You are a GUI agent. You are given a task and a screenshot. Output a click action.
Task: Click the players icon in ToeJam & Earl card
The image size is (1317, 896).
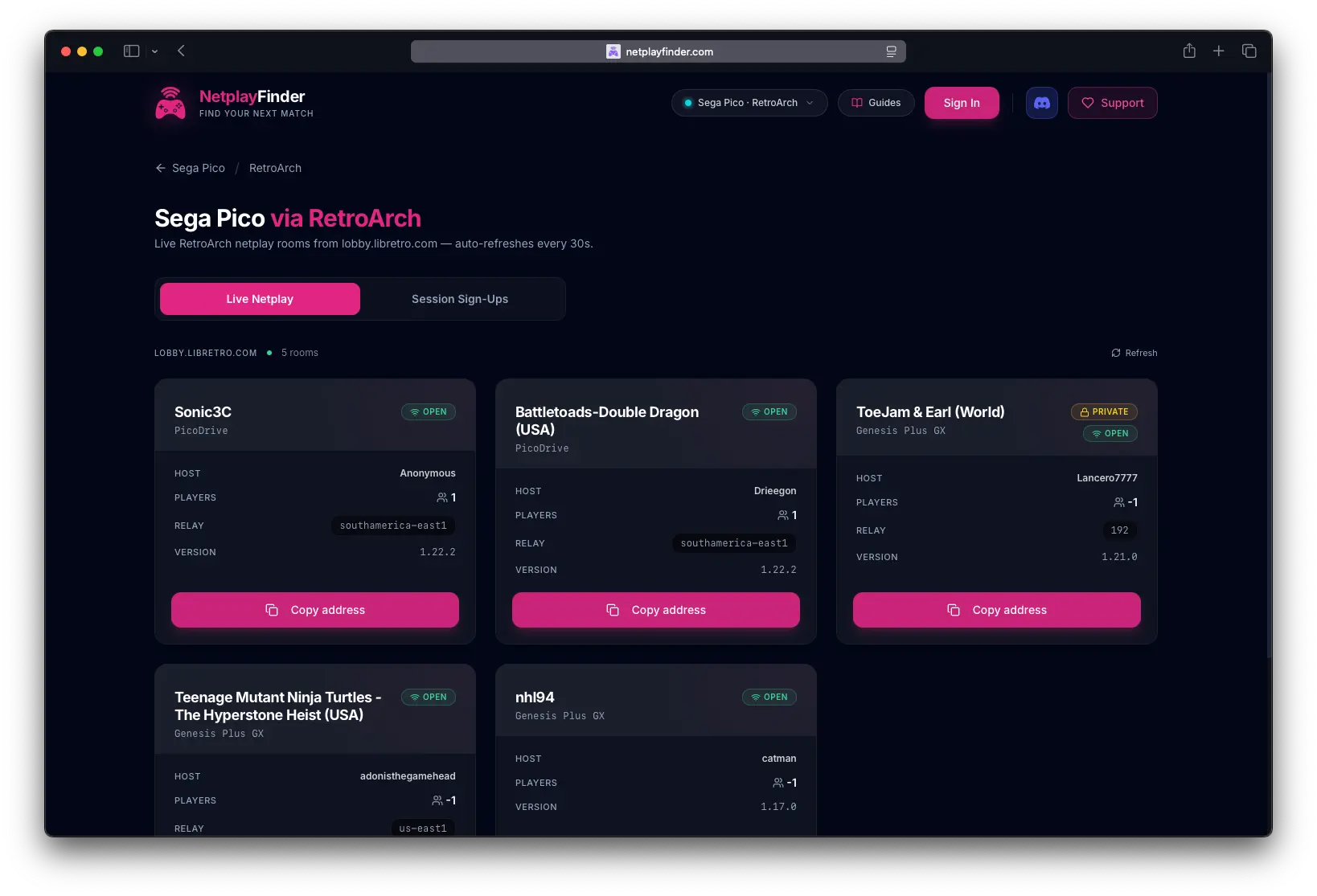click(x=1119, y=502)
